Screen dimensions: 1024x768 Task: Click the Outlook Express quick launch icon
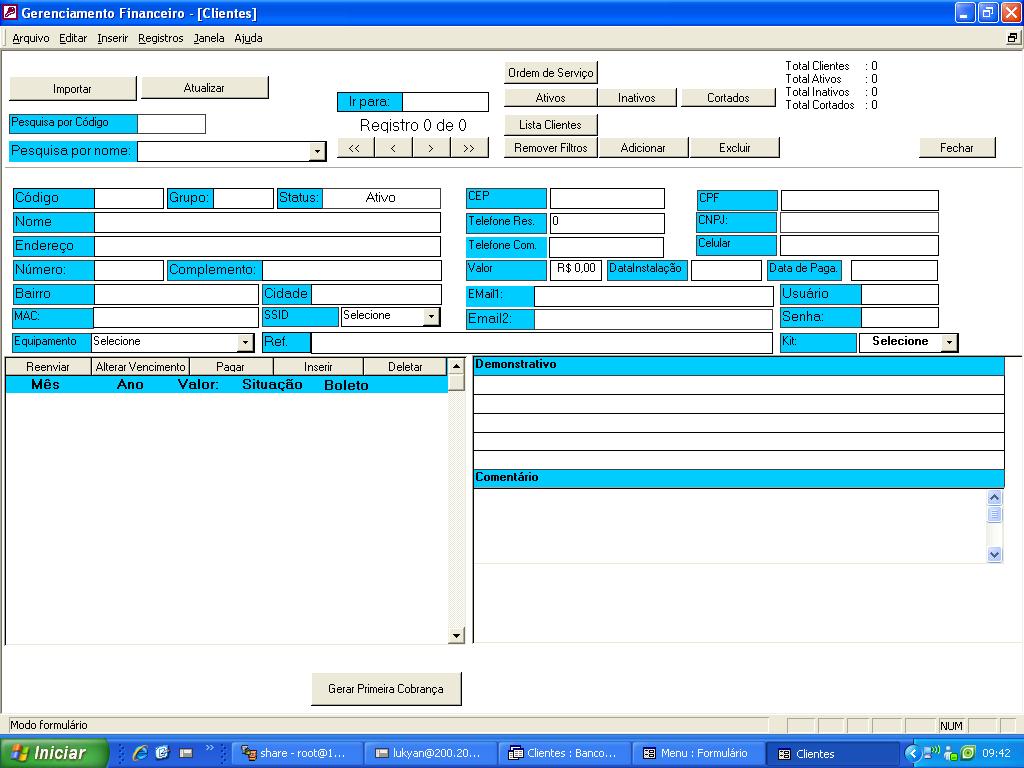[x=163, y=753]
